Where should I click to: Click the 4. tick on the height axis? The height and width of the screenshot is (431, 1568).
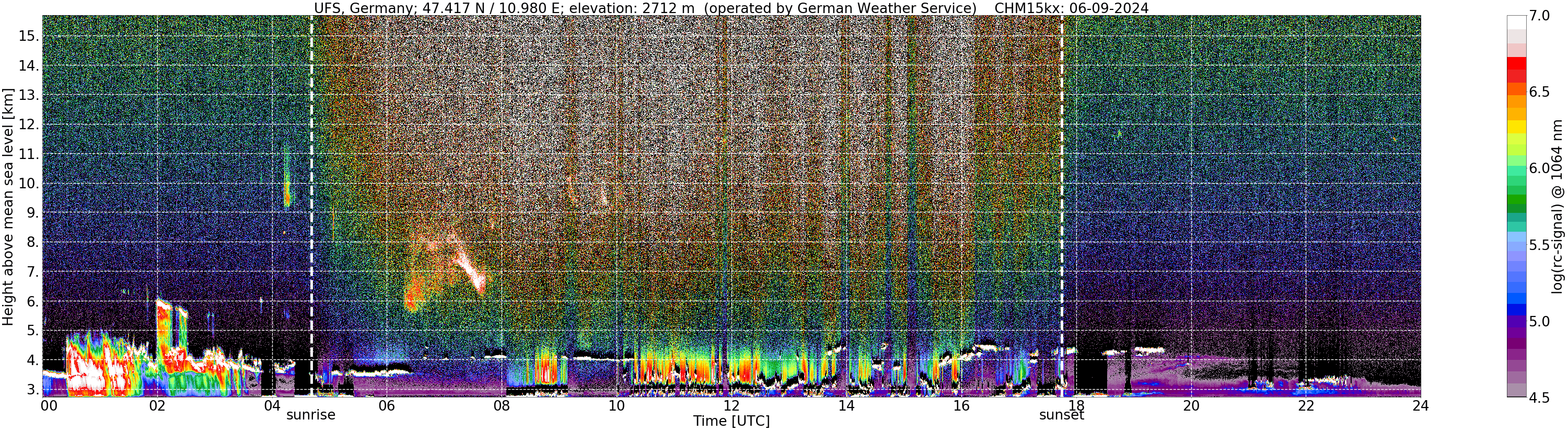click(x=32, y=360)
